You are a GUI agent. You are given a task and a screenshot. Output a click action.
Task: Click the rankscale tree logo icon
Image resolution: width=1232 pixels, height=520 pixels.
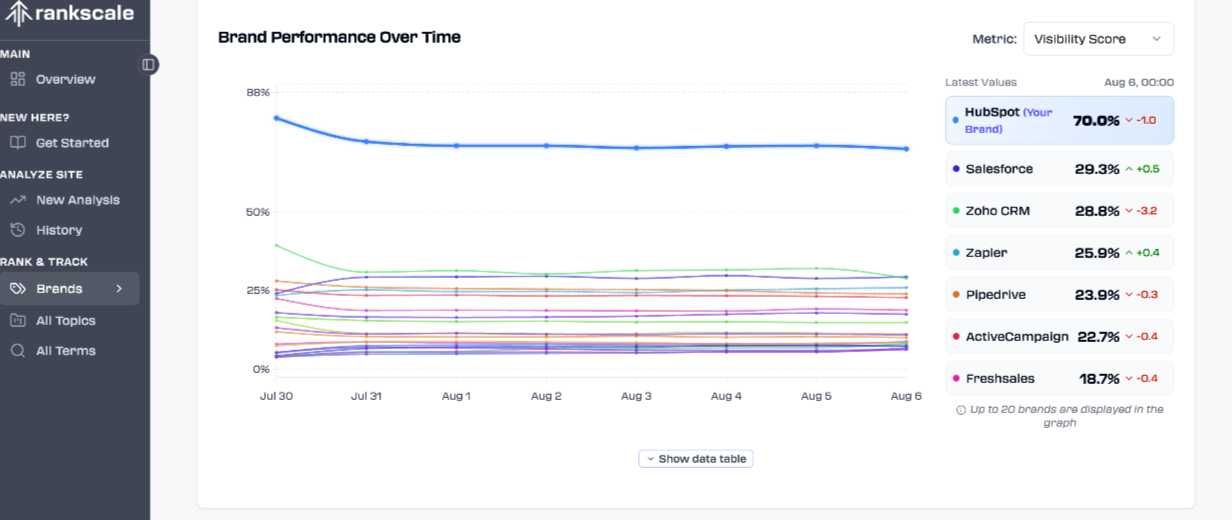point(18,14)
